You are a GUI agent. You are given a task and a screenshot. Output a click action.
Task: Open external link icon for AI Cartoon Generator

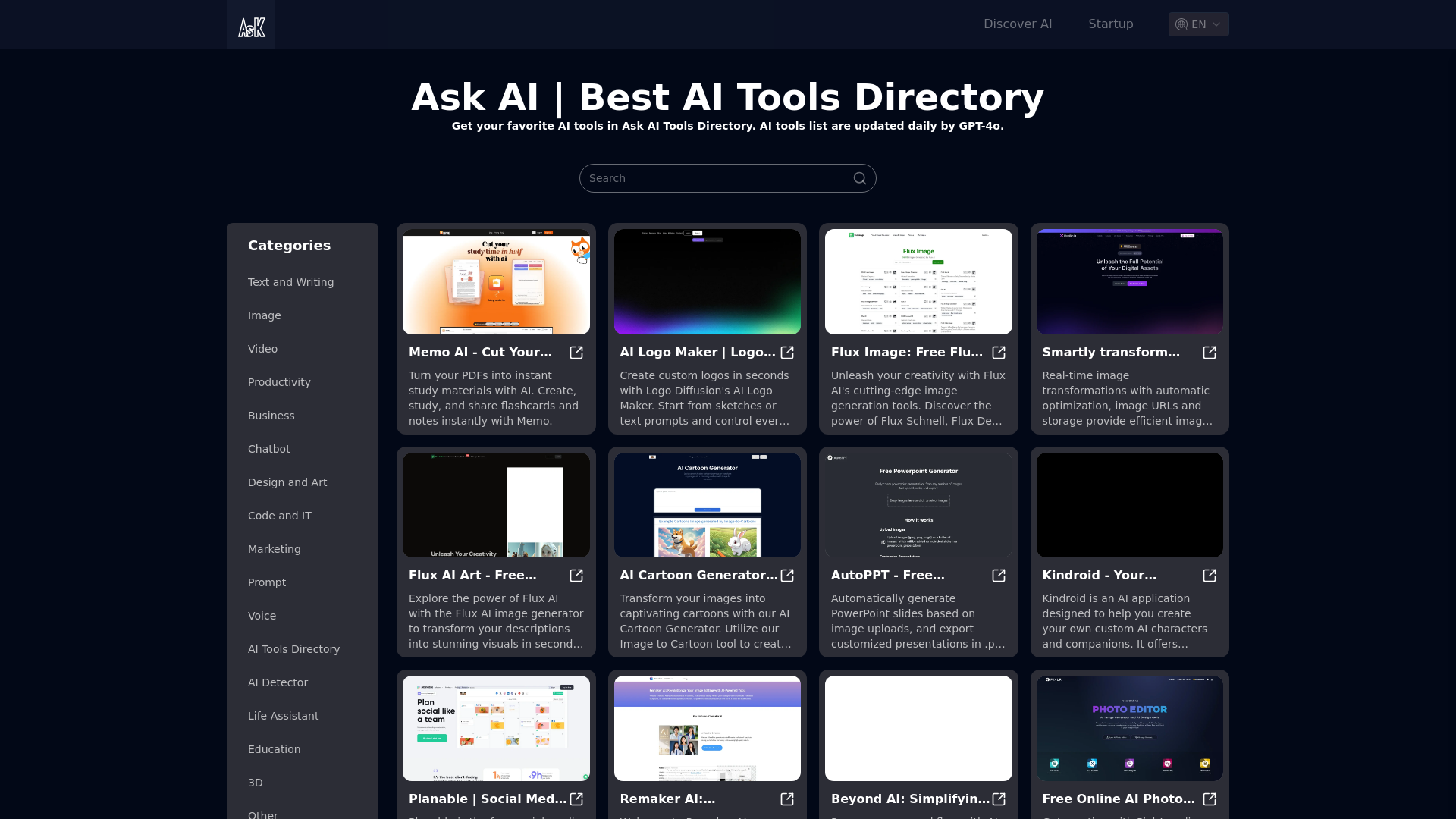[x=787, y=576]
